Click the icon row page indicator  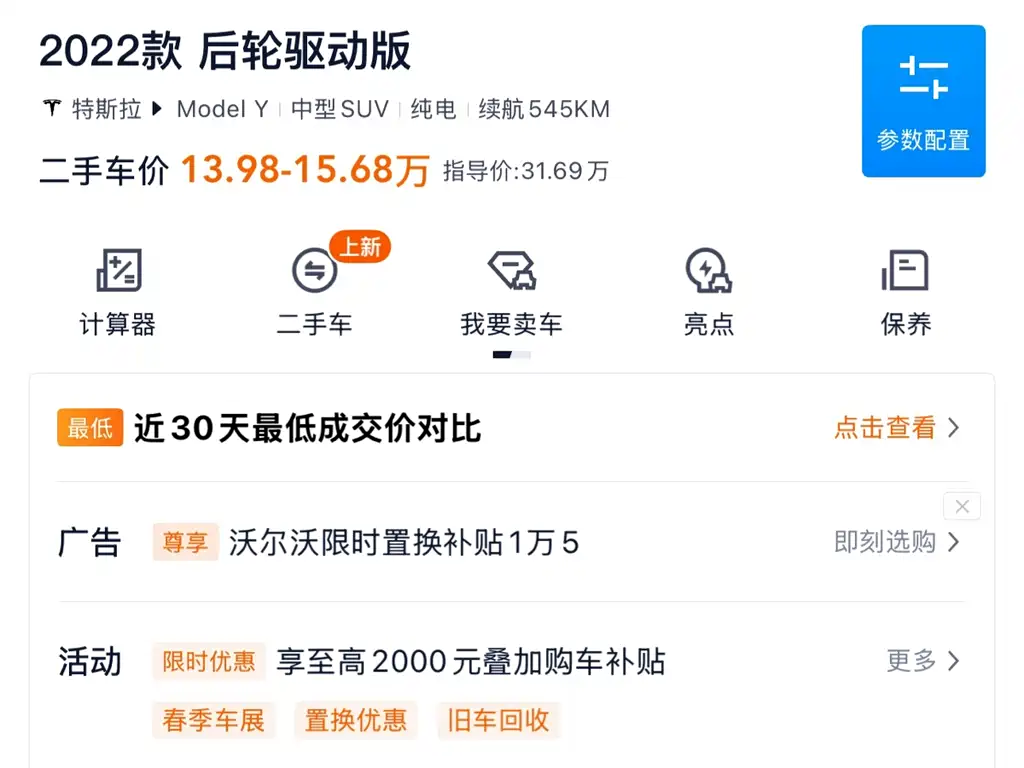(x=512, y=355)
